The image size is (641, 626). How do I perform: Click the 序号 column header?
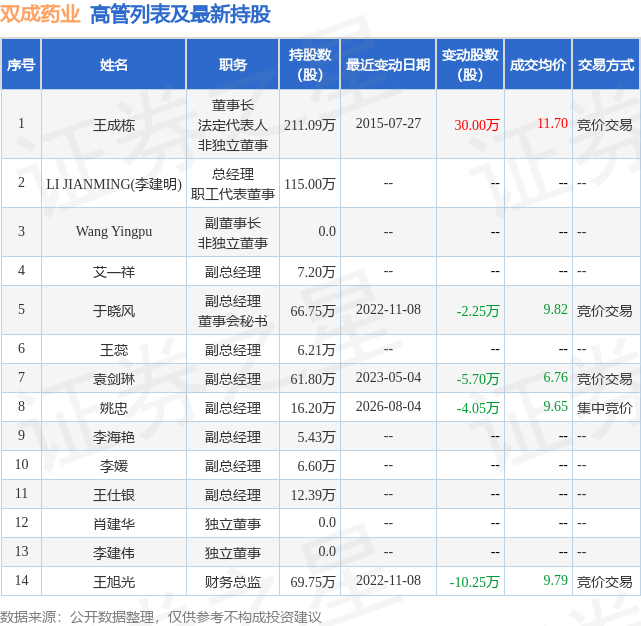coord(21,65)
